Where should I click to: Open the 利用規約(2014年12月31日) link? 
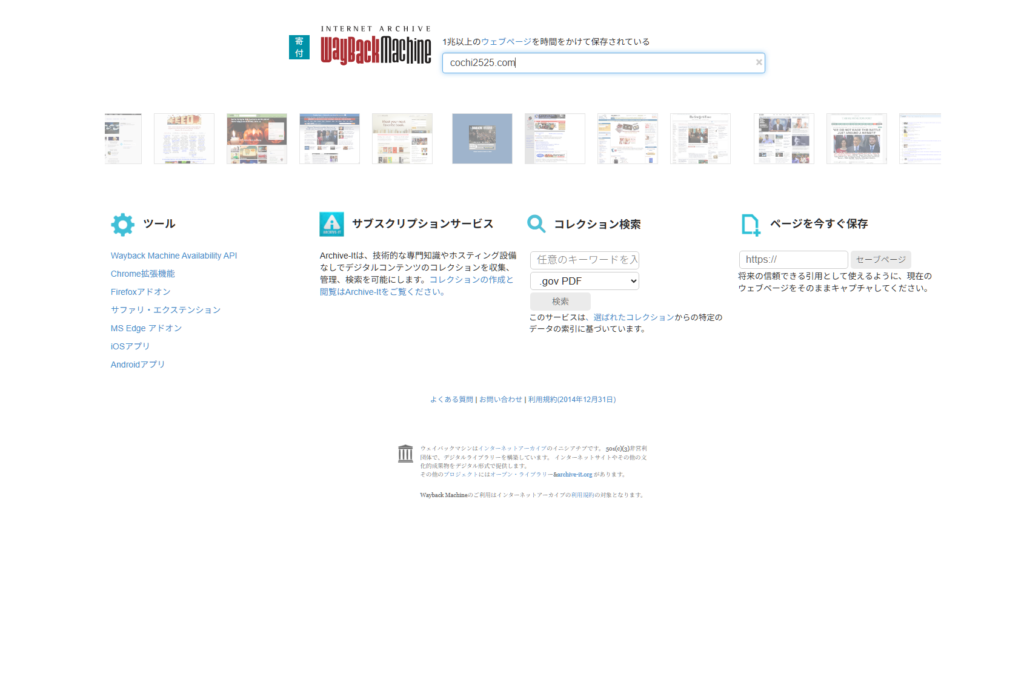click(x=572, y=400)
